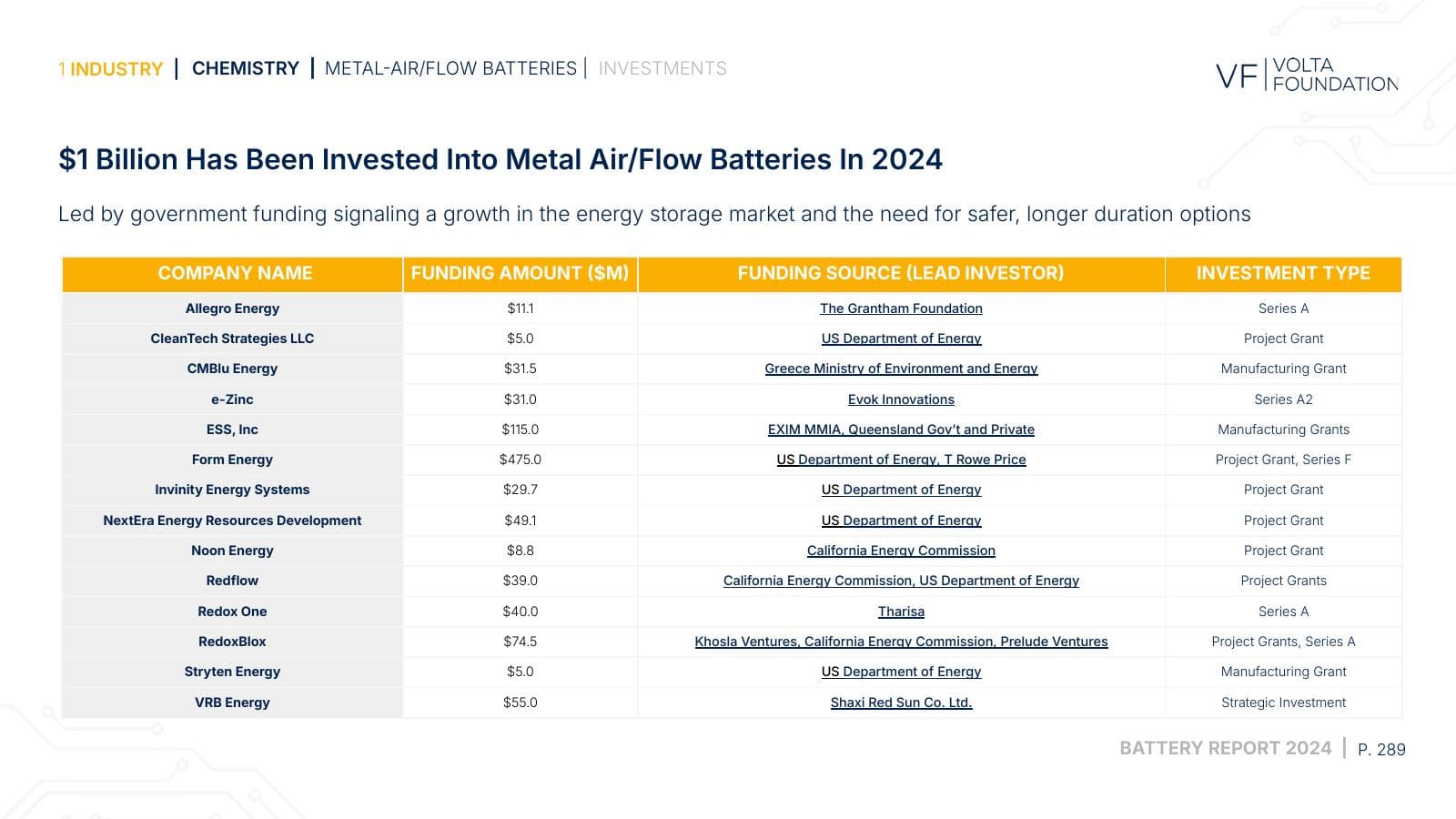
Task: Select the CleanTech Strategies LLC cell
Action: (x=232, y=339)
